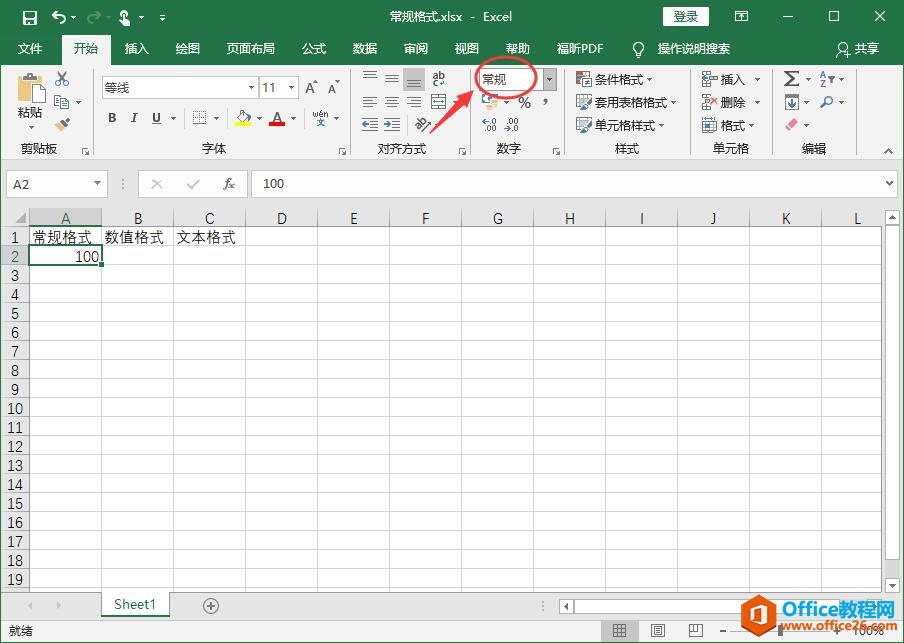Add a new worksheet with the plus button
This screenshot has width=904, height=643.
(x=210, y=605)
